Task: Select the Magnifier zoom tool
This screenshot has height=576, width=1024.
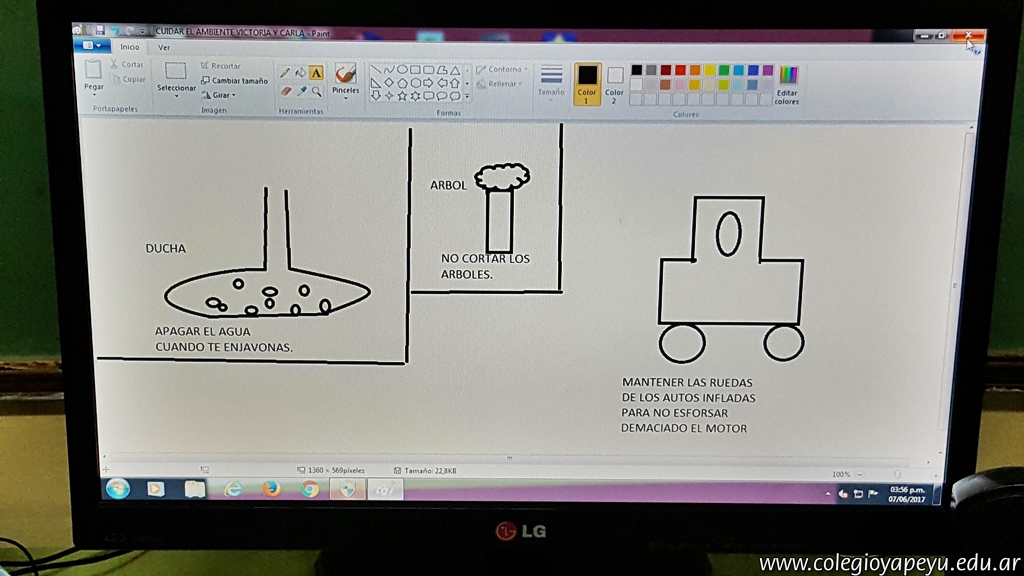Action: 316,90
